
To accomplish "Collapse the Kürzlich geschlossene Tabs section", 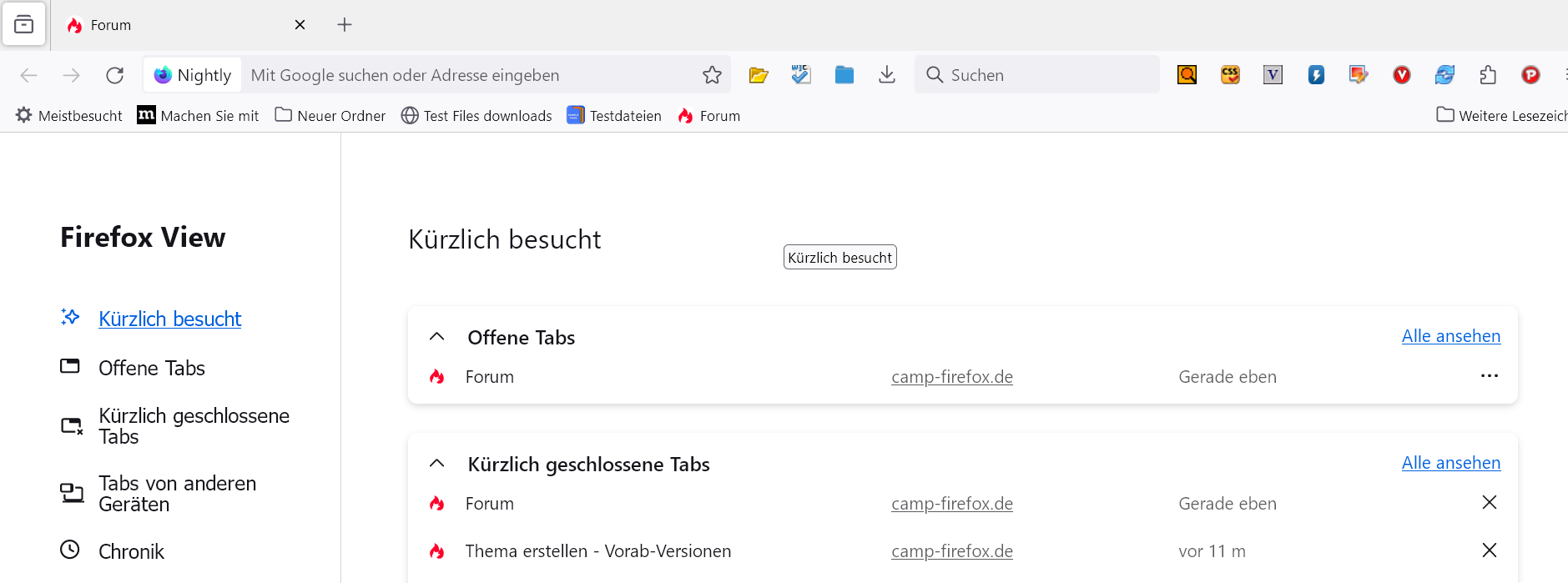I will [436, 464].
